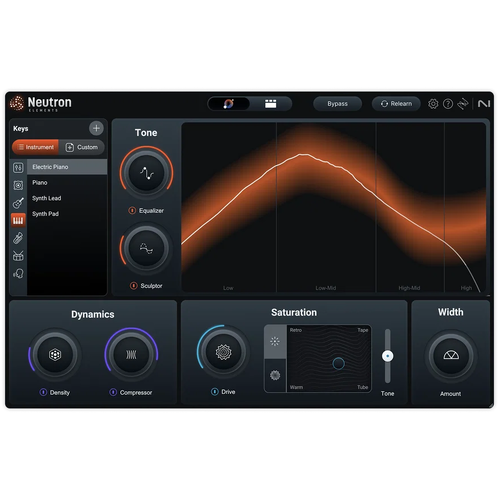The image size is (500, 500).
Task: Select the mixer faders category icon
Action: (x=18, y=167)
